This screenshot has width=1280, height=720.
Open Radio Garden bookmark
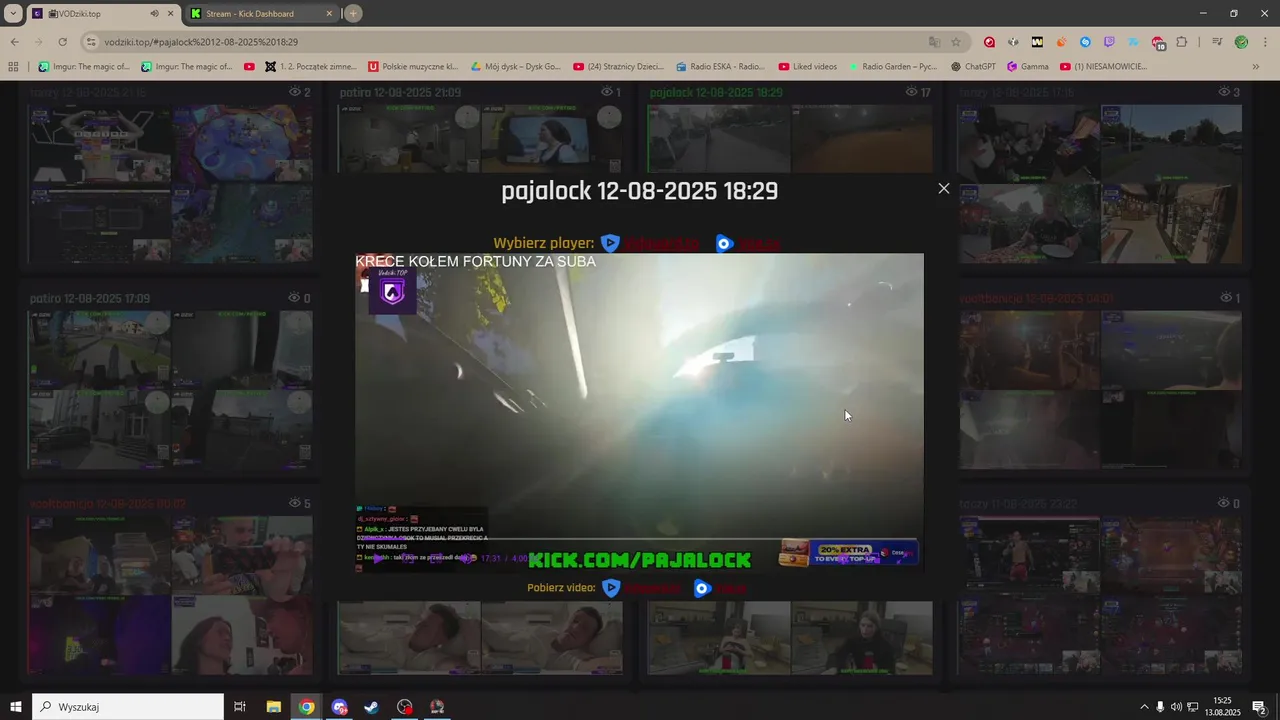pos(892,67)
